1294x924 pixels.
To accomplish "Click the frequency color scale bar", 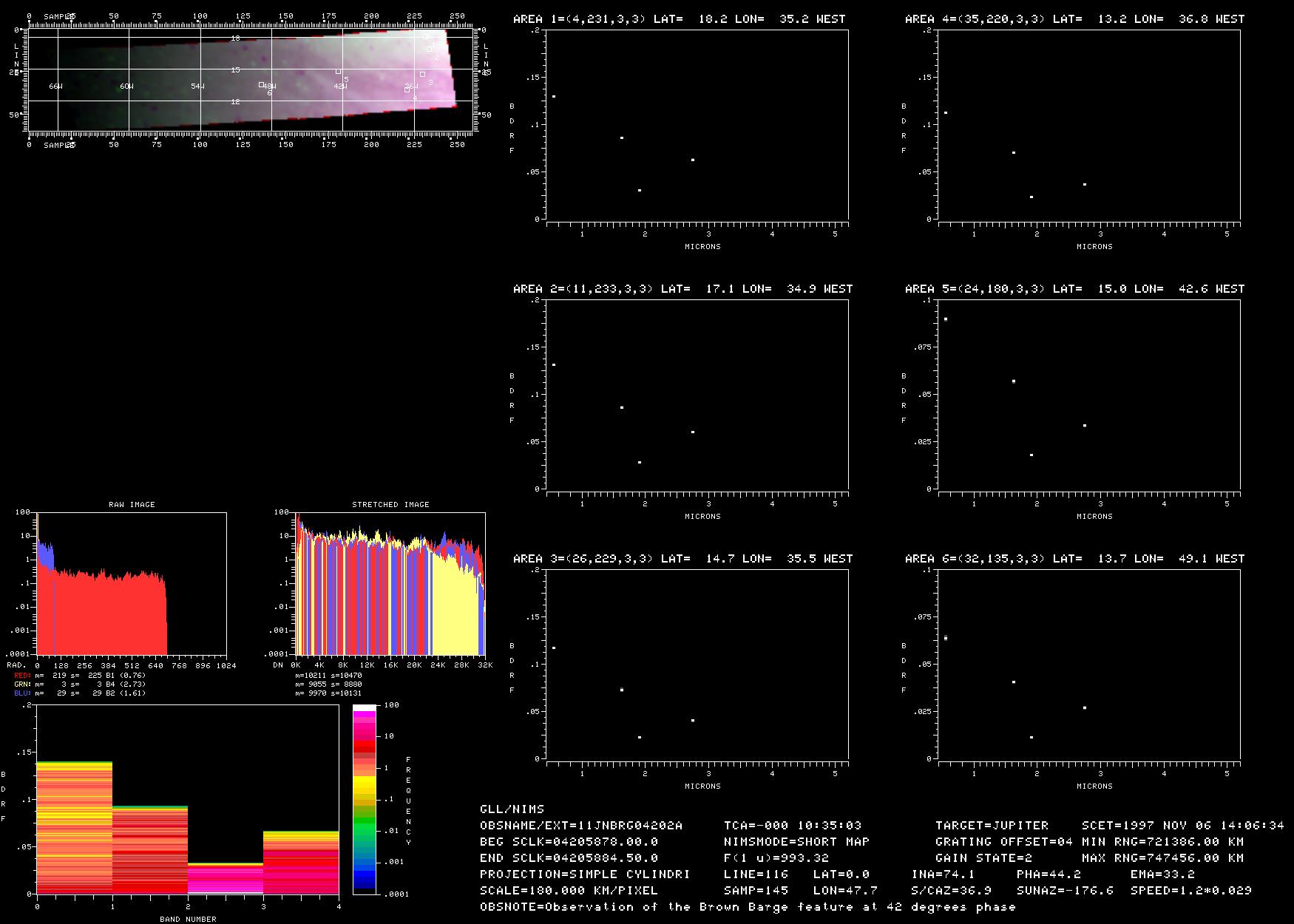I will (x=365, y=799).
